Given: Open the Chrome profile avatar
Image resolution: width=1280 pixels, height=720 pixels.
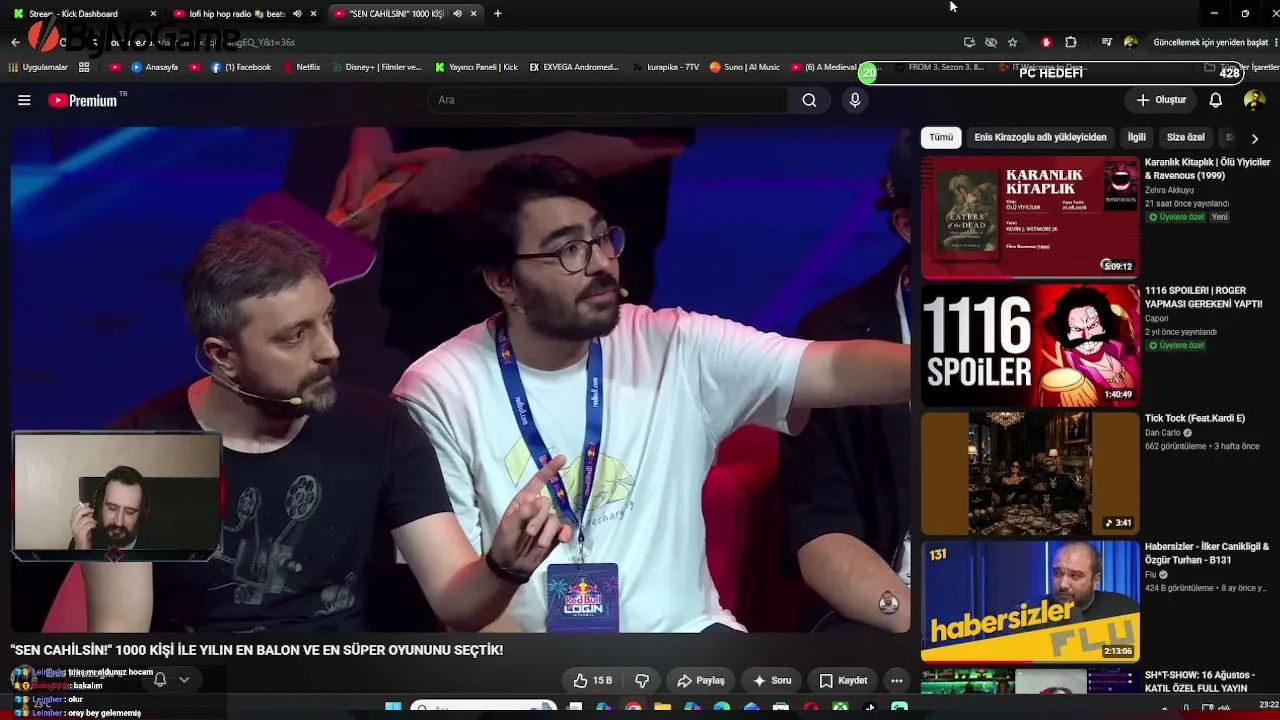Looking at the screenshot, I should click(1131, 42).
